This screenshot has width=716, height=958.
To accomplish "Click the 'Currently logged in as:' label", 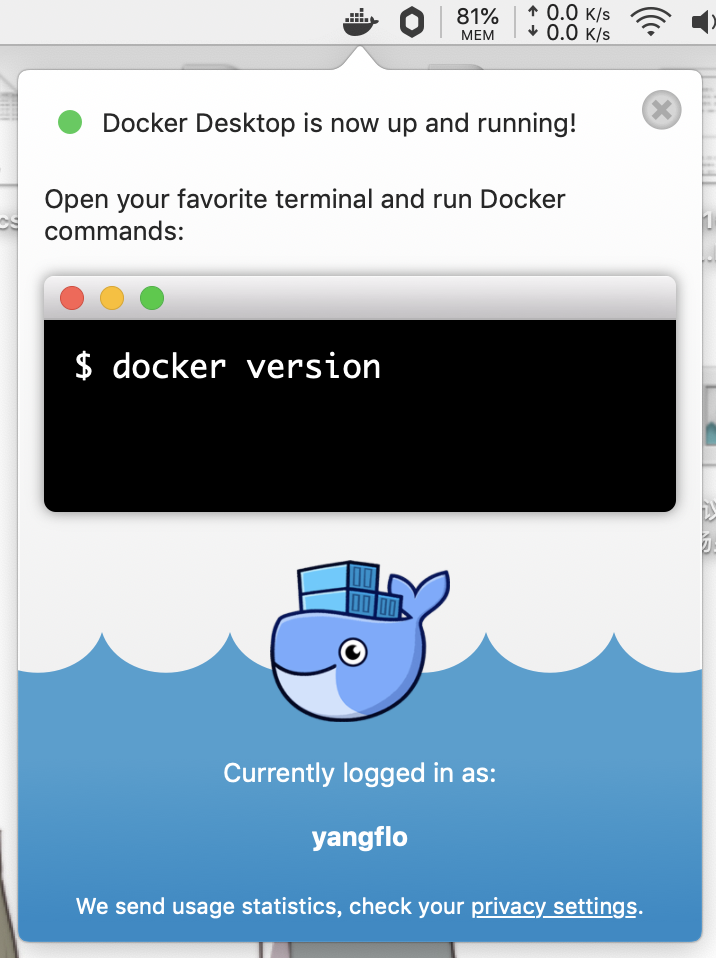I will coord(359,773).
